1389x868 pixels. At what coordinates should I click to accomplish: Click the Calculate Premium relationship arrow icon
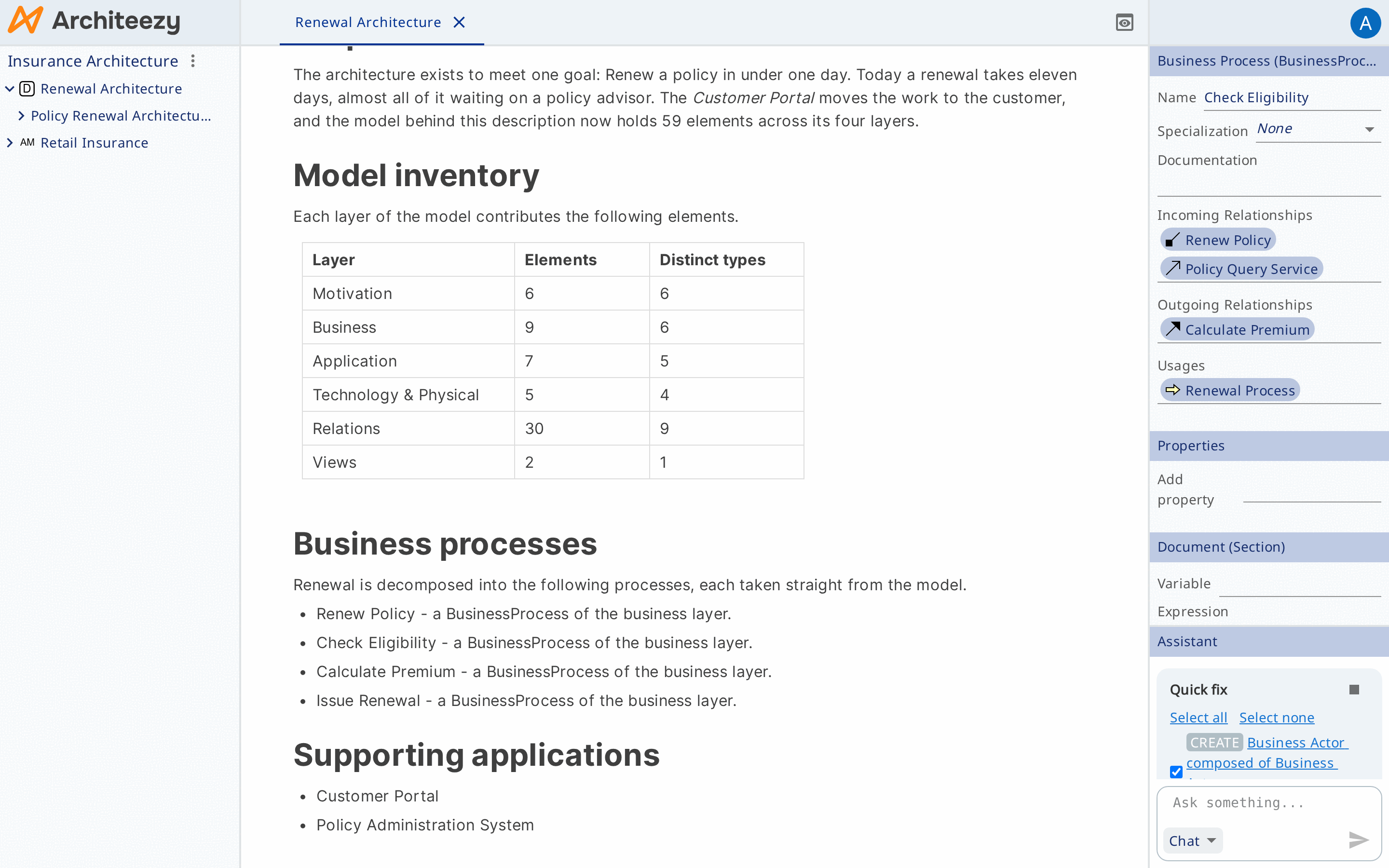click(1172, 329)
